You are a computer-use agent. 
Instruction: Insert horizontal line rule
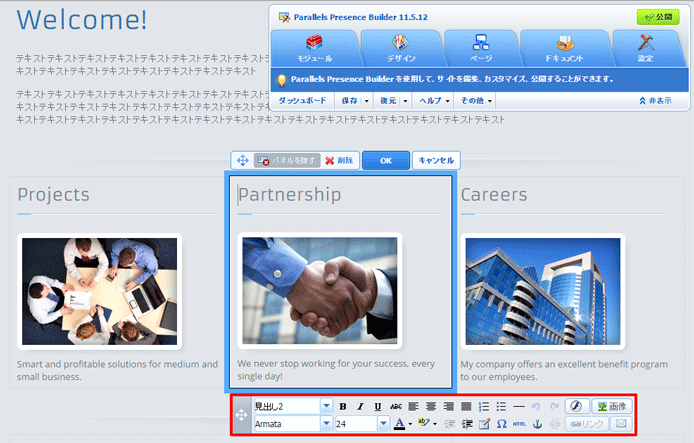(x=519, y=407)
